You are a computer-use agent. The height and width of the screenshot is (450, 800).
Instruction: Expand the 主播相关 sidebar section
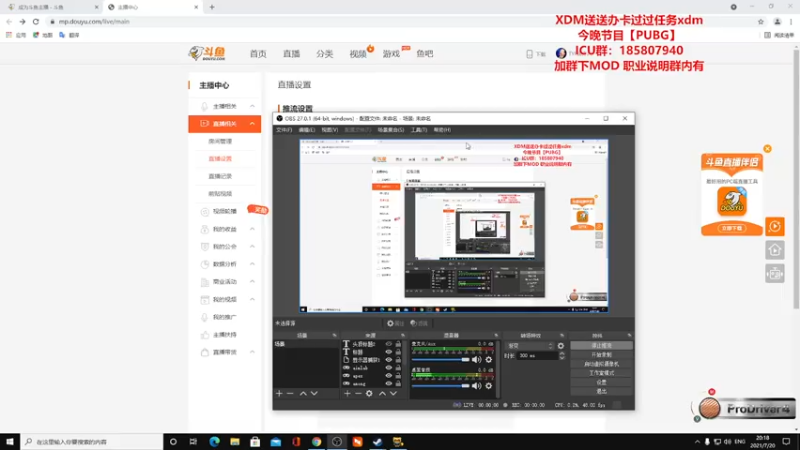tap(252, 106)
